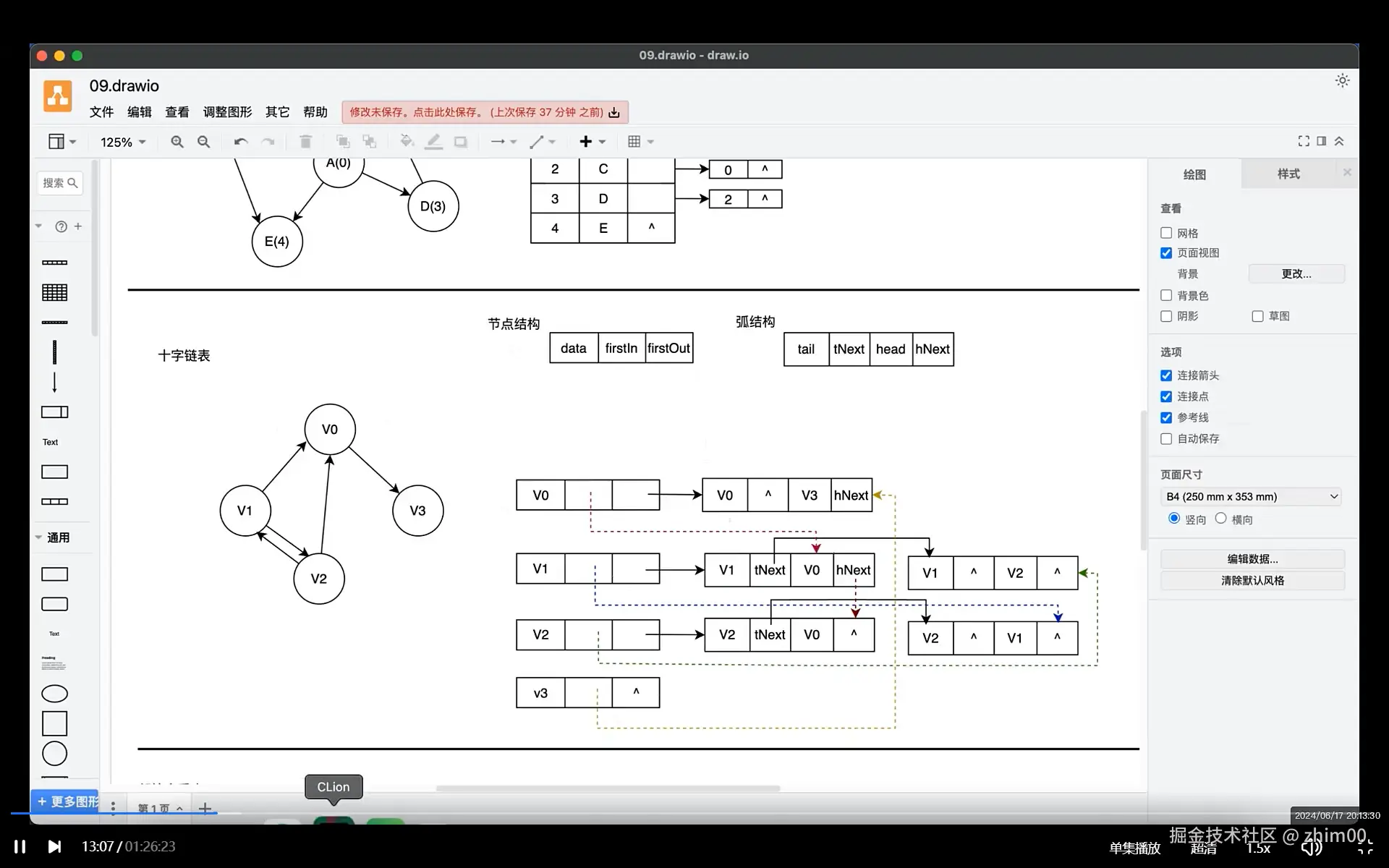Screen dimensions: 1389x868
Task: Click the fill color bucket icon
Action: click(407, 142)
